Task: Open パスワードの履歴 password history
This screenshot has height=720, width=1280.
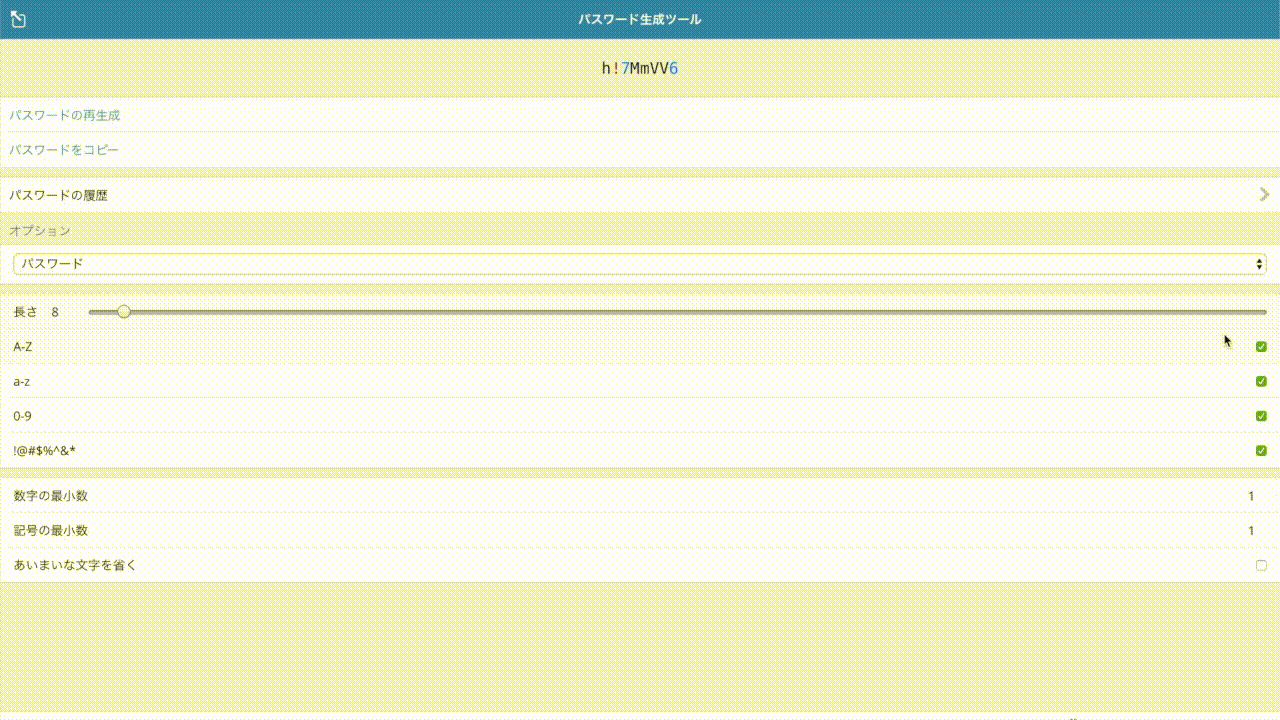Action: tap(640, 195)
